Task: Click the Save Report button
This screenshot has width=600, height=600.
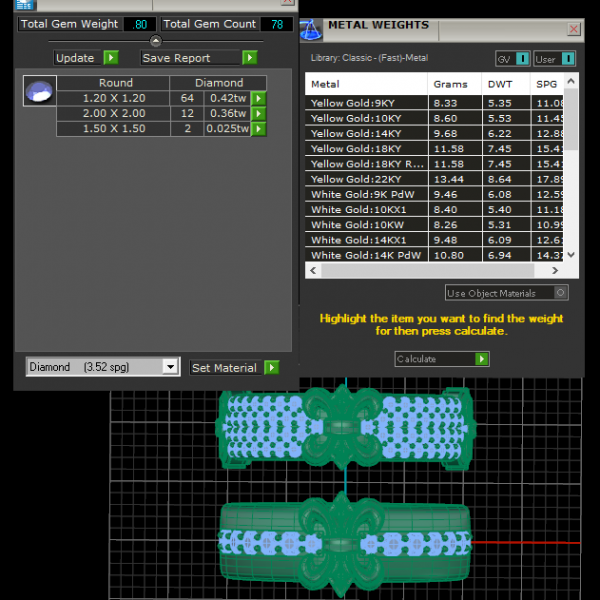Action: point(190,58)
